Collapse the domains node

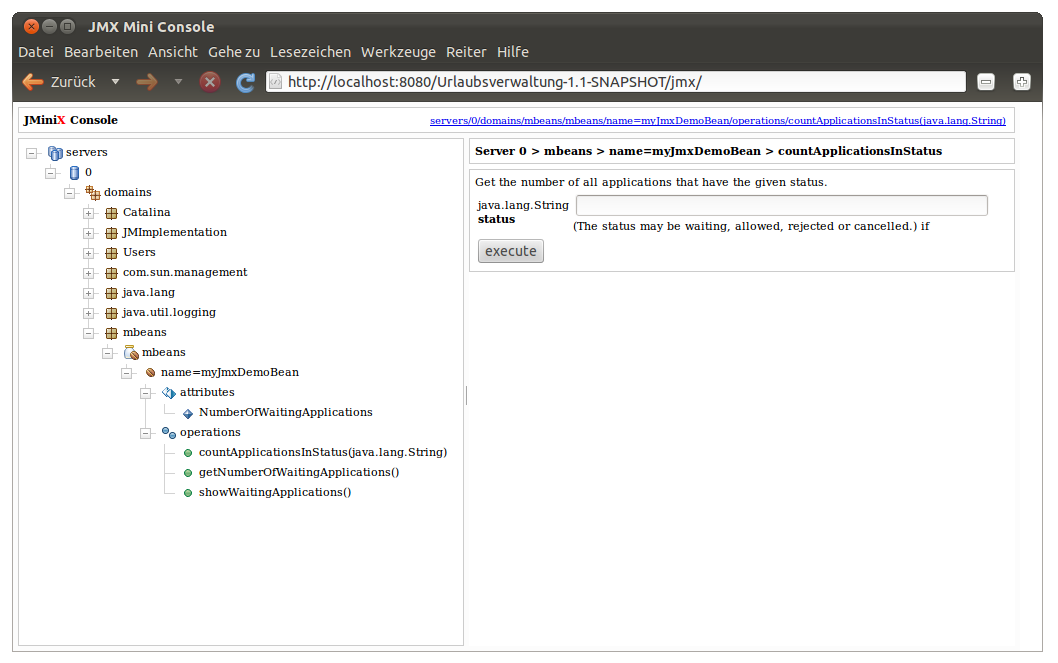(69, 194)
